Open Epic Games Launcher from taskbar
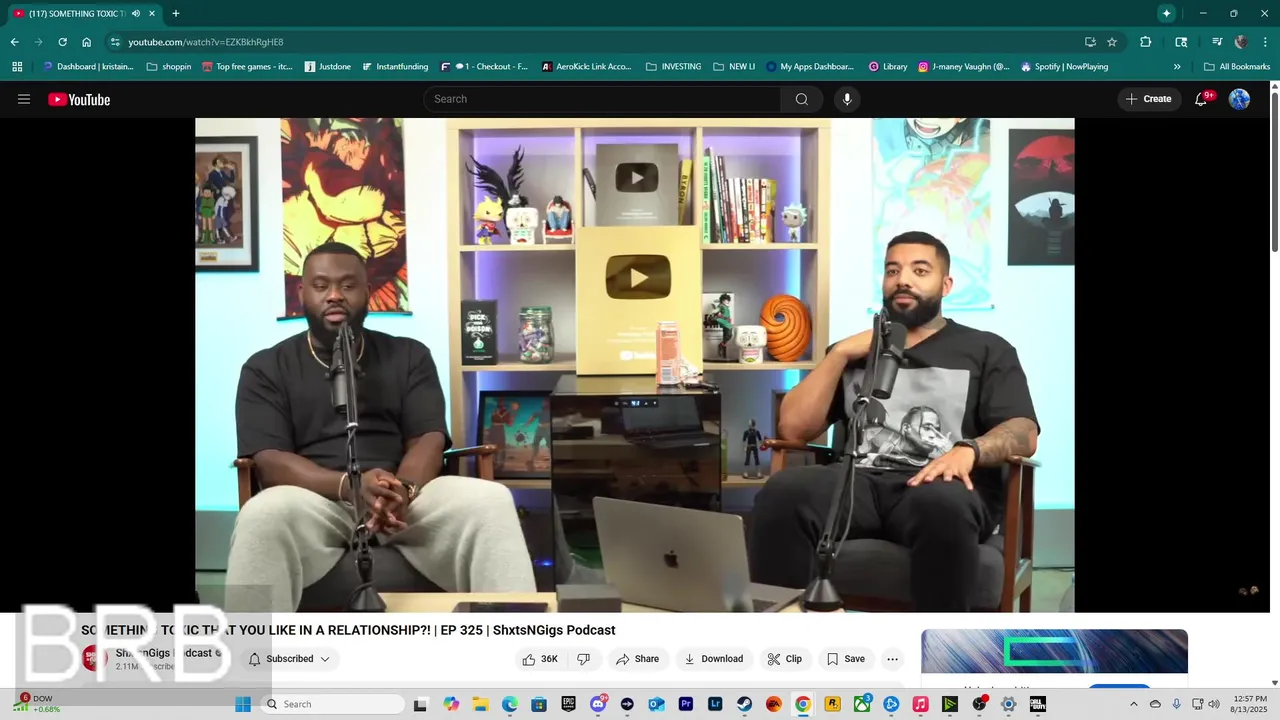 (568, 704)
